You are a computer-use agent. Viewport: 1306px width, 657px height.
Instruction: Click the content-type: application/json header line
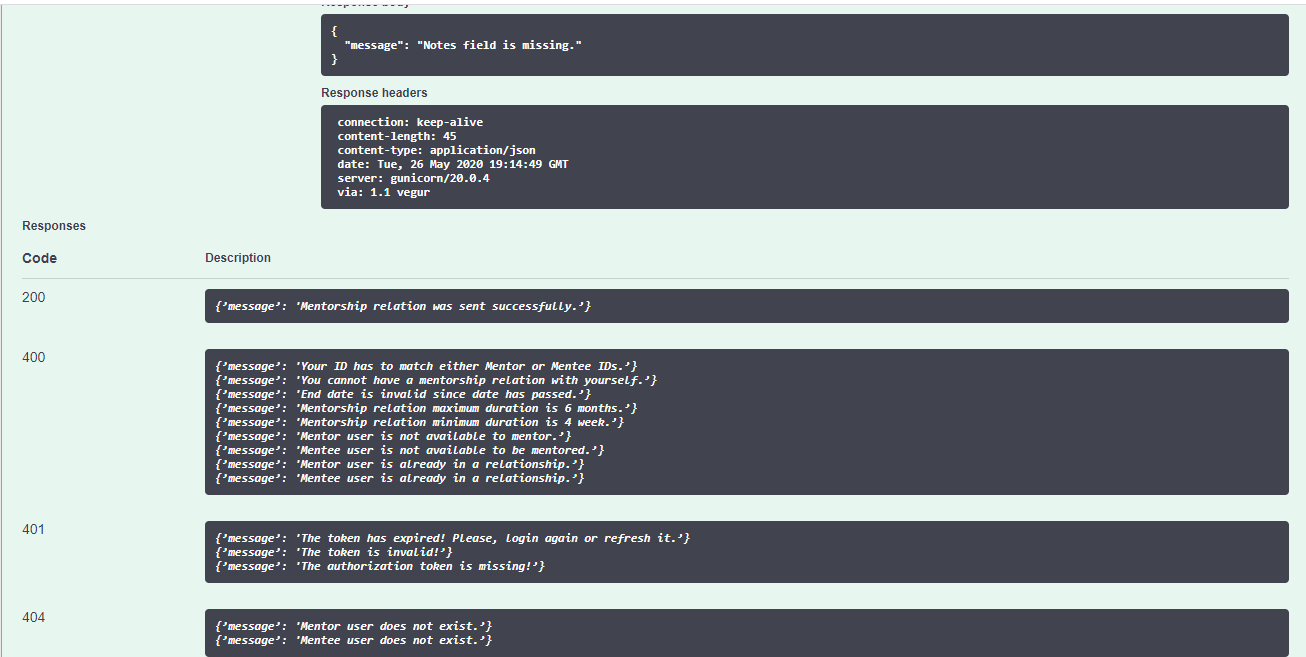tap(436, 150)
